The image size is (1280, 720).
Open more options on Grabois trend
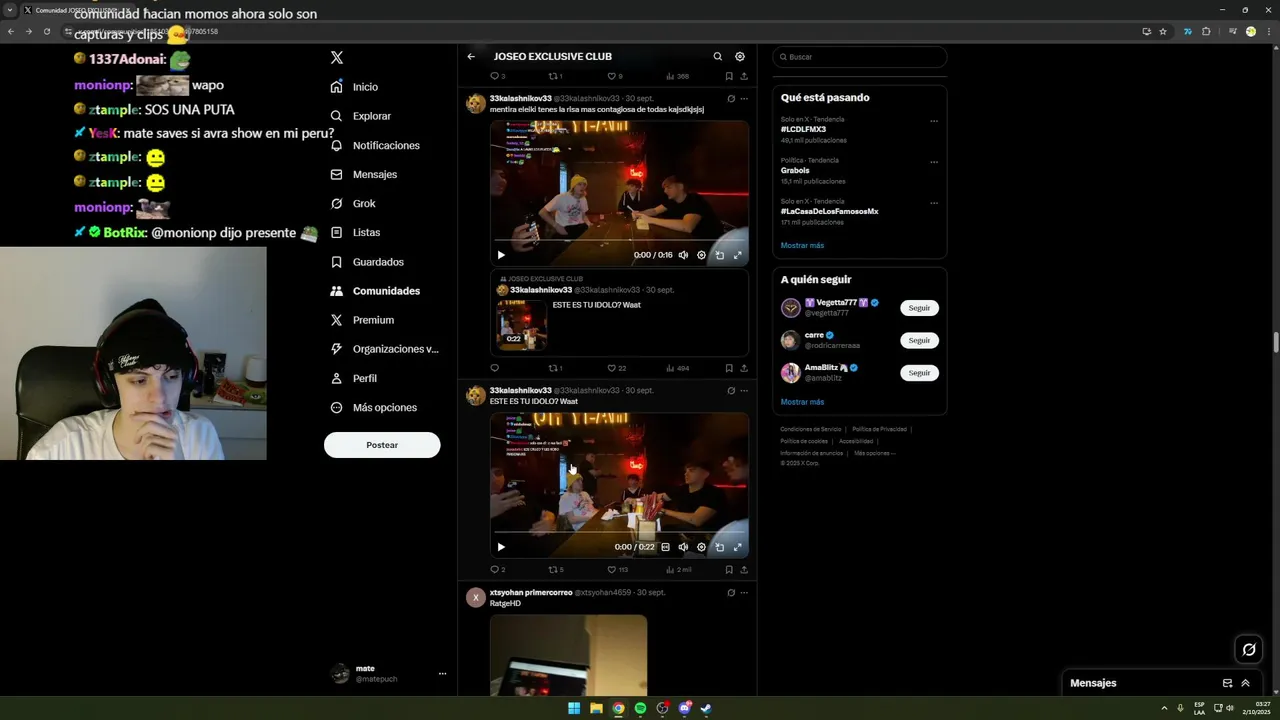point(934,162)
